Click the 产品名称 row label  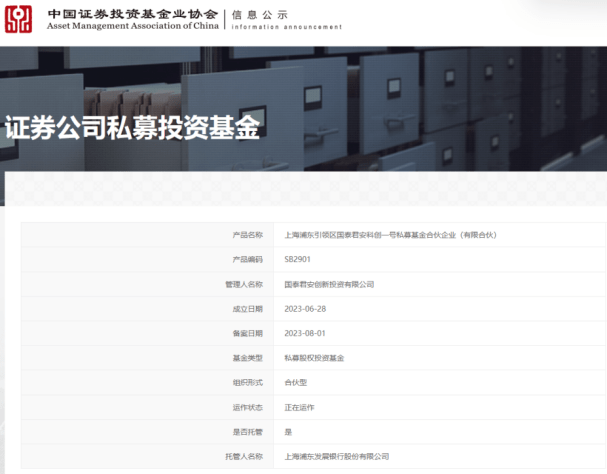click(247, 235)
